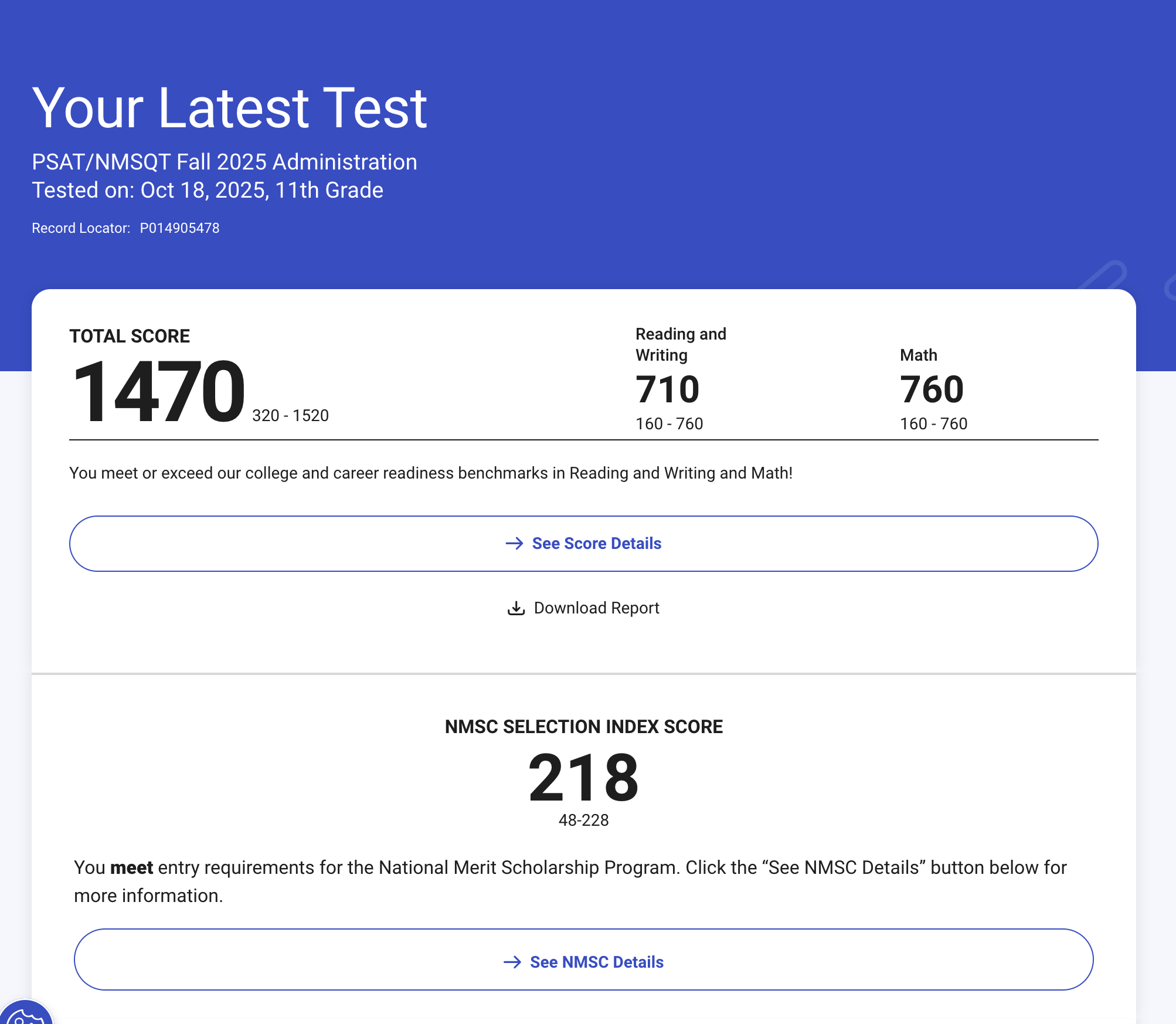Click the bold word meet

pos(131,867)
